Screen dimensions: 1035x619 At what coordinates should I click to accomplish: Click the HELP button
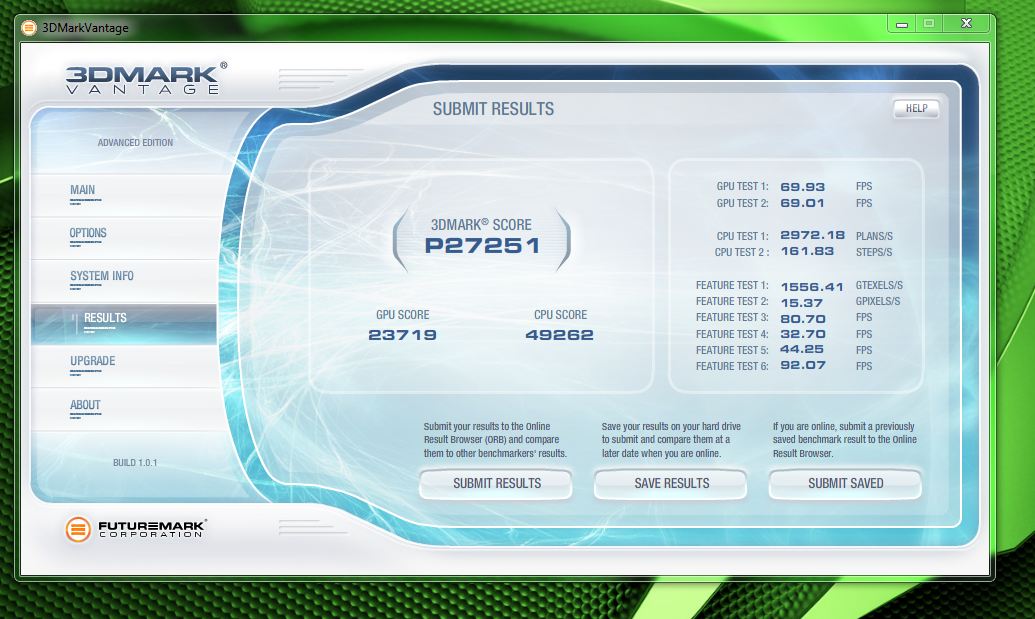[x=916, y=108]
